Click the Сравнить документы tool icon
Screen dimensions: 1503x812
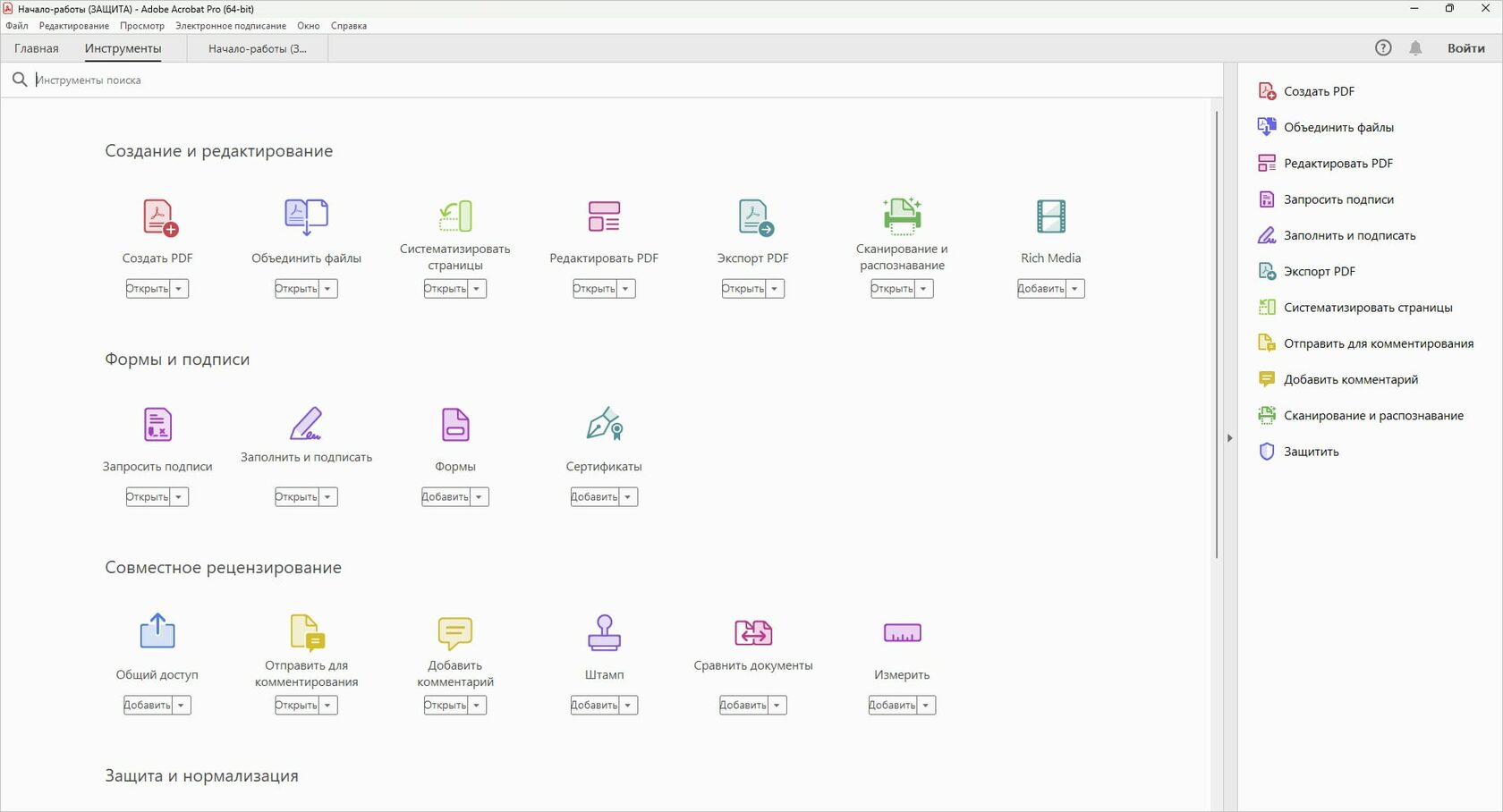(x=753, y=632)
